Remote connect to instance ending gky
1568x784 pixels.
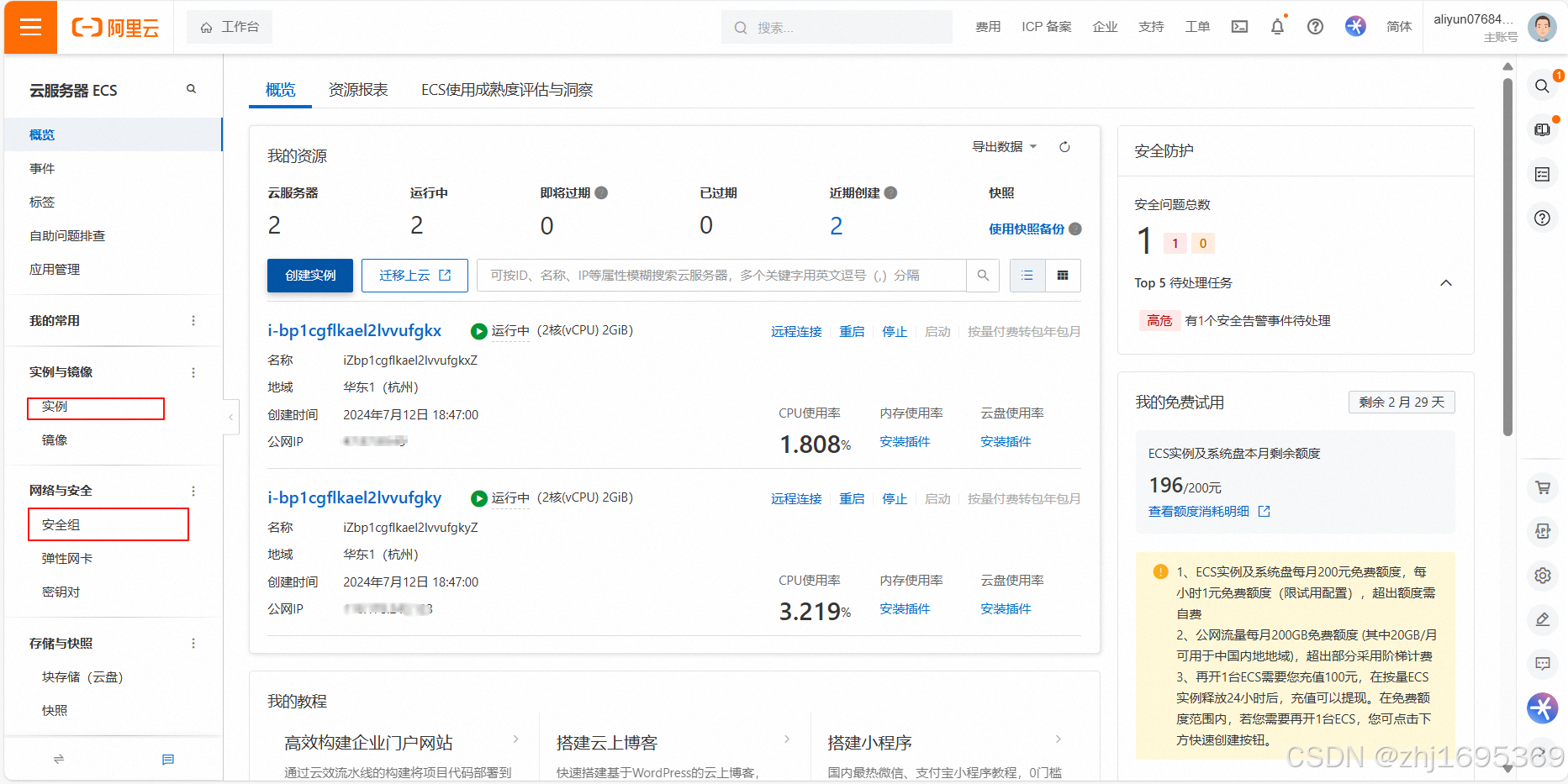796,498
